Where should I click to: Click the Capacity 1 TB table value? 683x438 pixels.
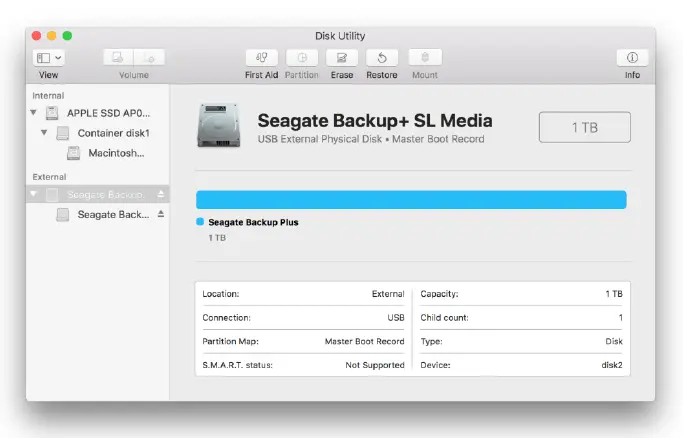click(614, 294)
